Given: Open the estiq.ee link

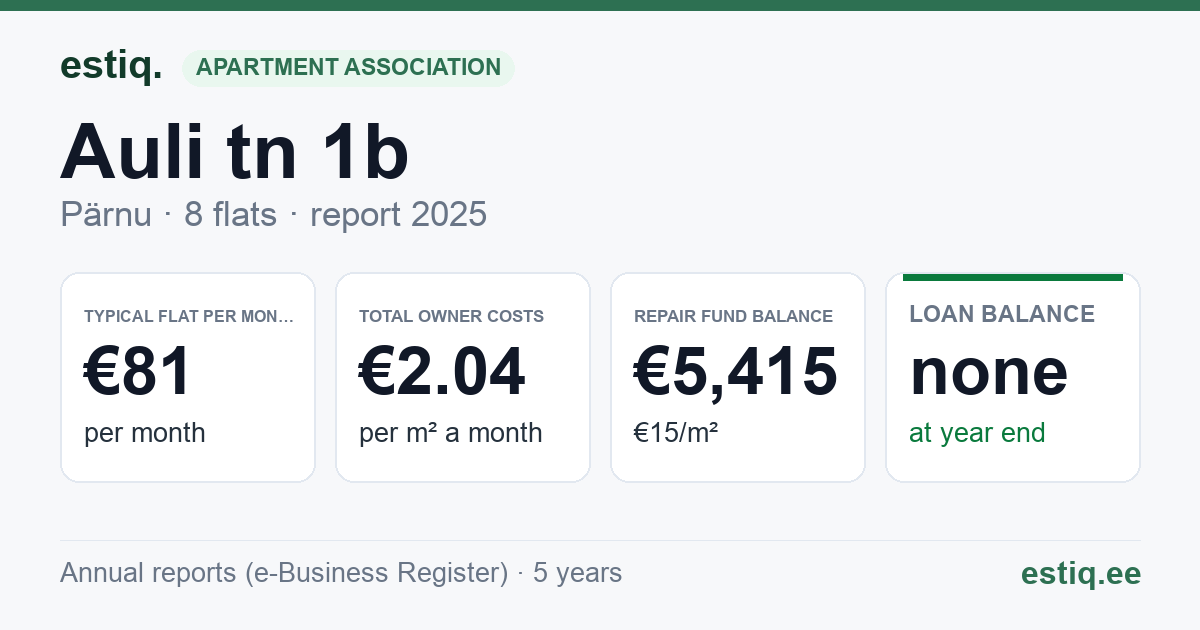Looking at the screenshot, I should point(1081,573).
